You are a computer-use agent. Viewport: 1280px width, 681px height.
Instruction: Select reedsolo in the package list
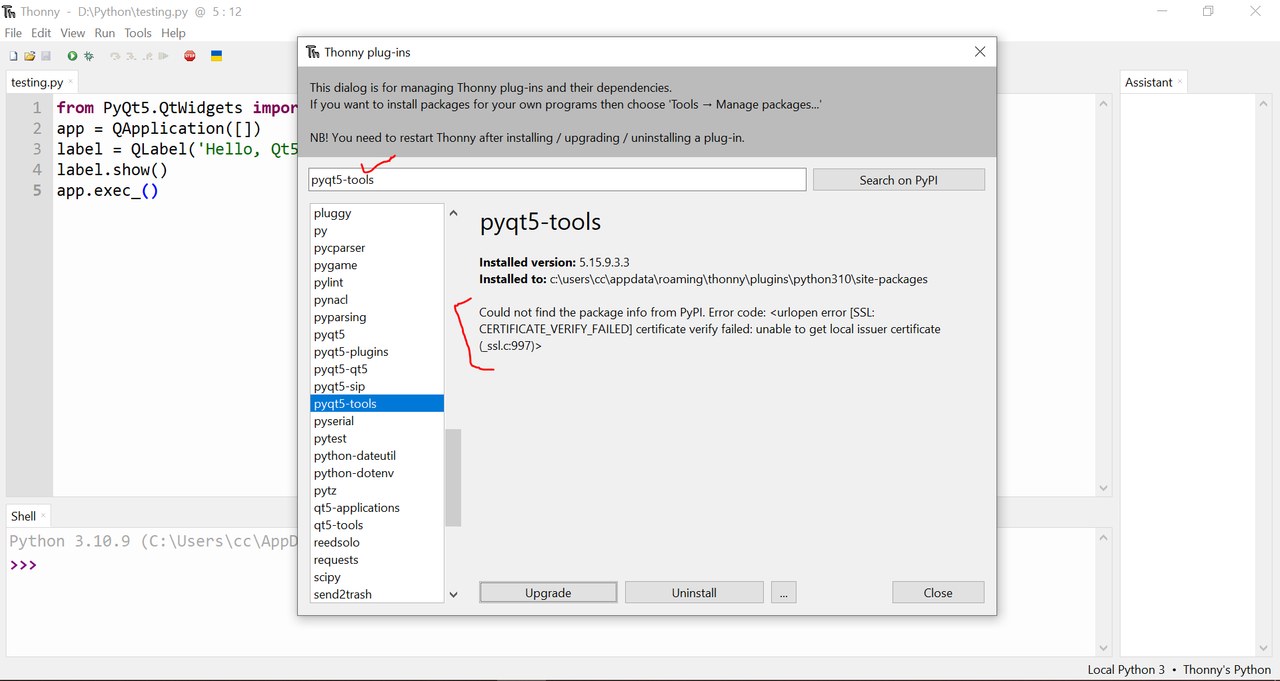(x=377, y=542)
